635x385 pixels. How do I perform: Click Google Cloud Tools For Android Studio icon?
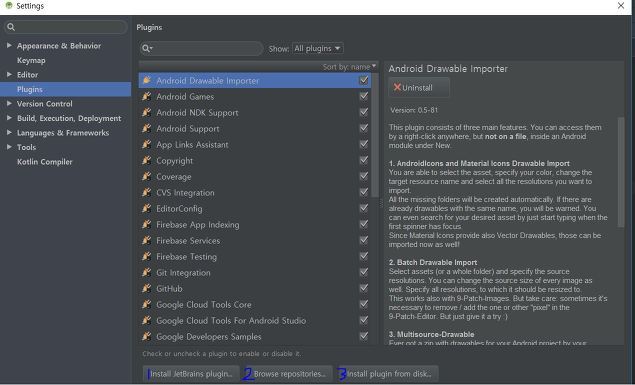click(x=147, y=320)
